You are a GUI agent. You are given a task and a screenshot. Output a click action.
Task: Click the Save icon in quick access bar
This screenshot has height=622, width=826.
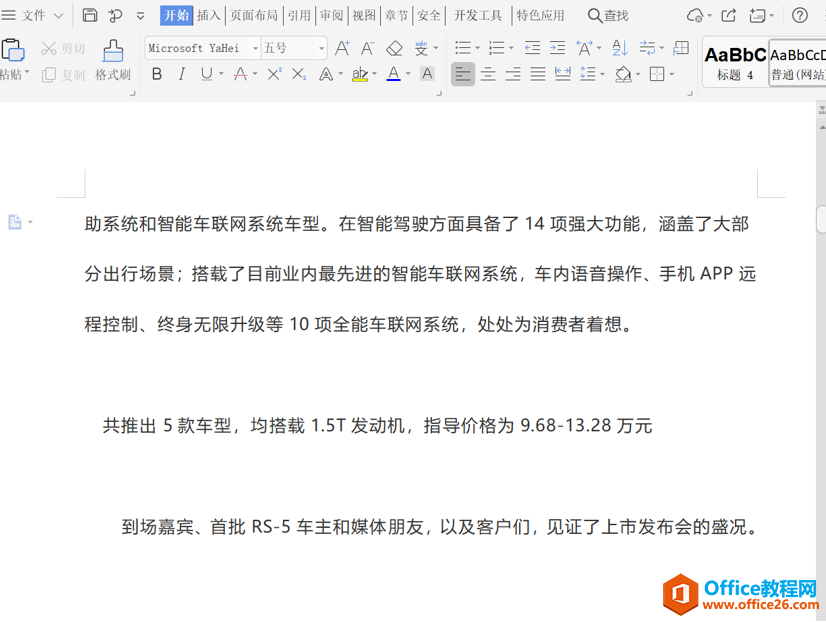coord(90,15)
